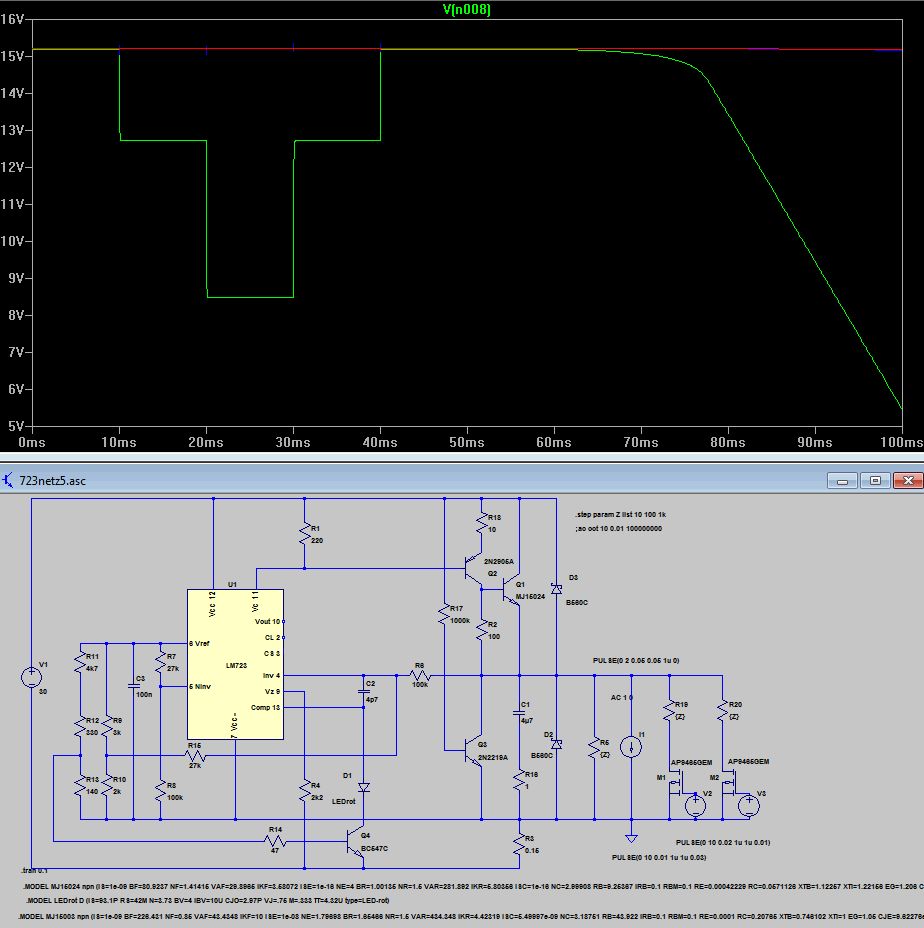Image resolution: width=924 pixels, height=928 pixels.
Task: Click the .MODEL MJ15003 directive line
Action: pyautogui.click(x=471, y=916)
